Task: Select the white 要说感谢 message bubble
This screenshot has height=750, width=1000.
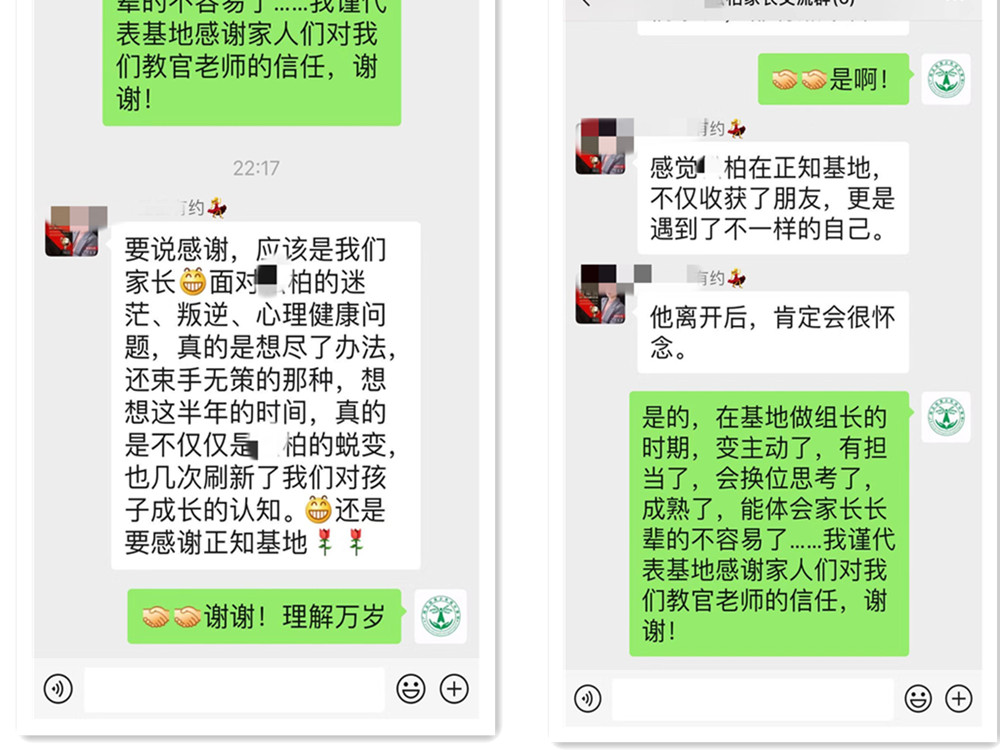Action: pos(265,395)
